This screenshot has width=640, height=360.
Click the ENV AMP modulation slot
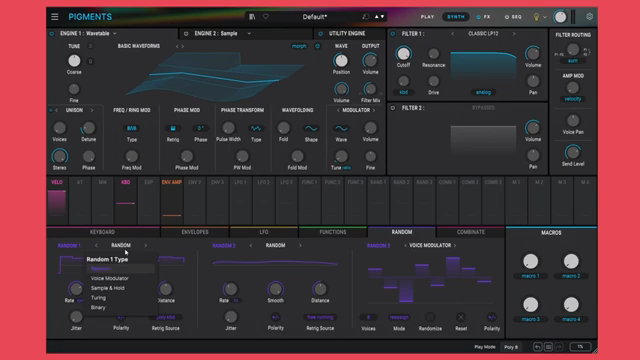click(x=171, y=199)
